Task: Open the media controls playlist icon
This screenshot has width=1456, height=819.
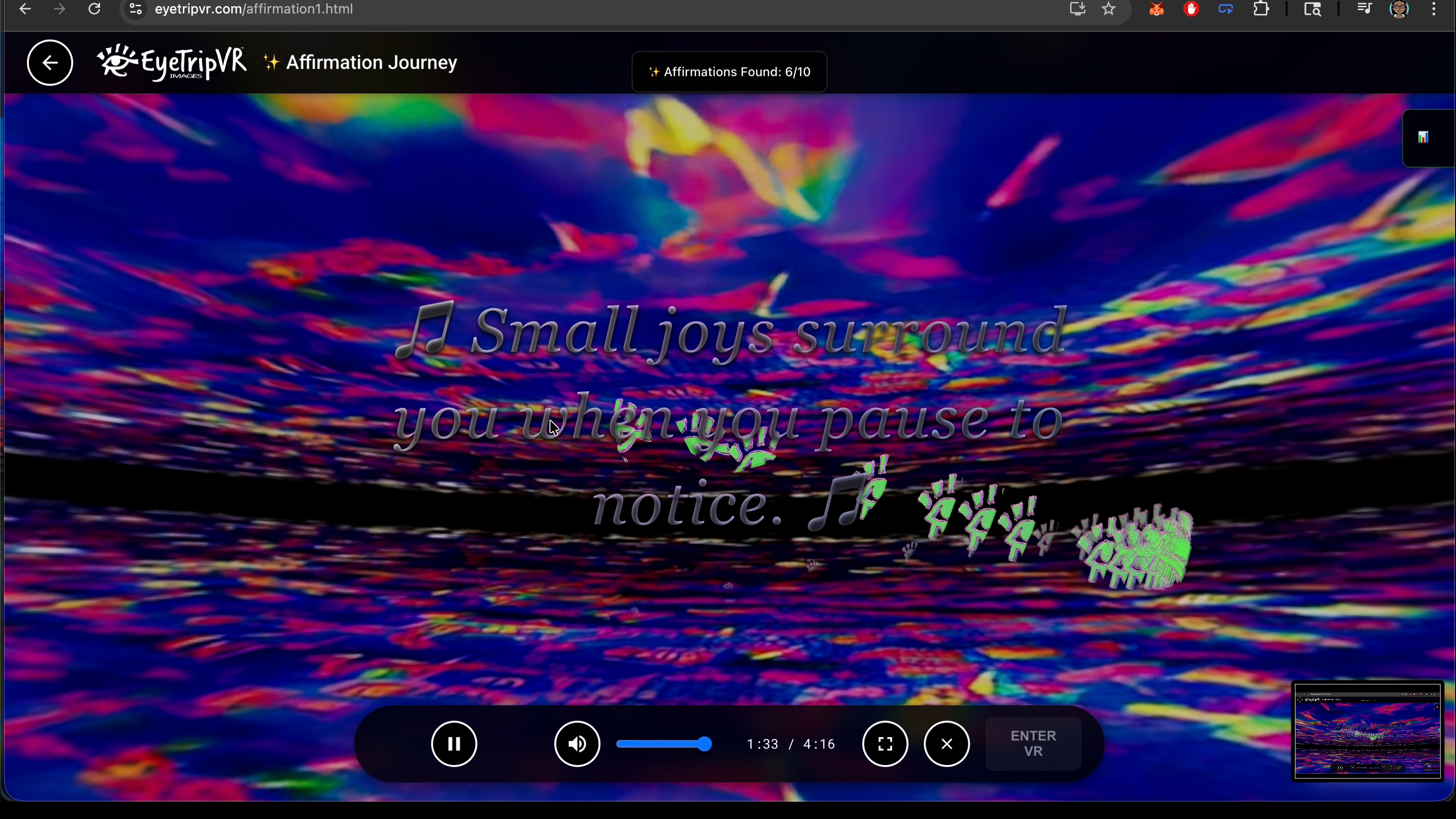Action: [x=1364, y=9]
